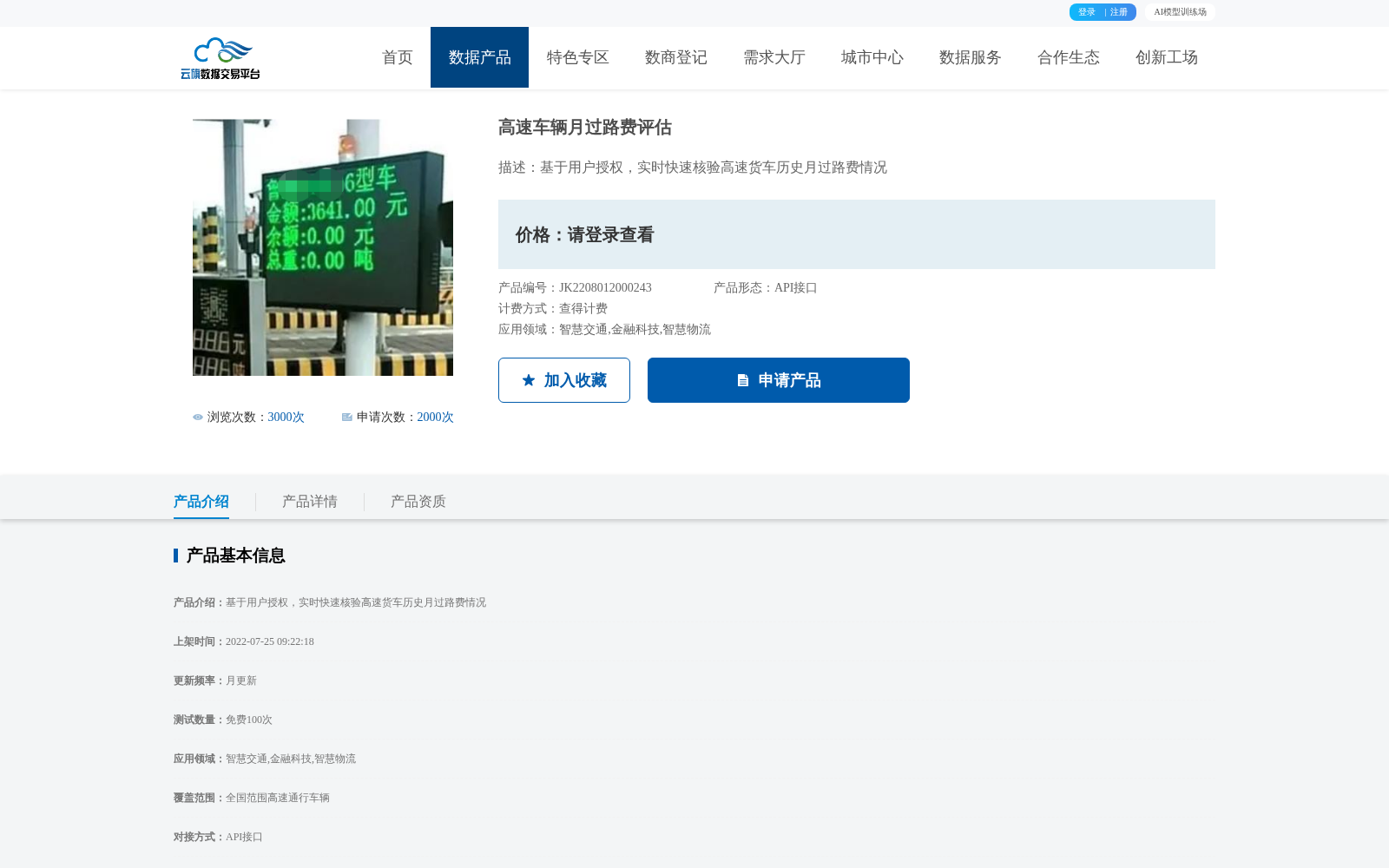Image resolution: width=1389 pixels, height=868 pixels.
Task: Go to 特色专区 section
Action: (x=578, y=57)
